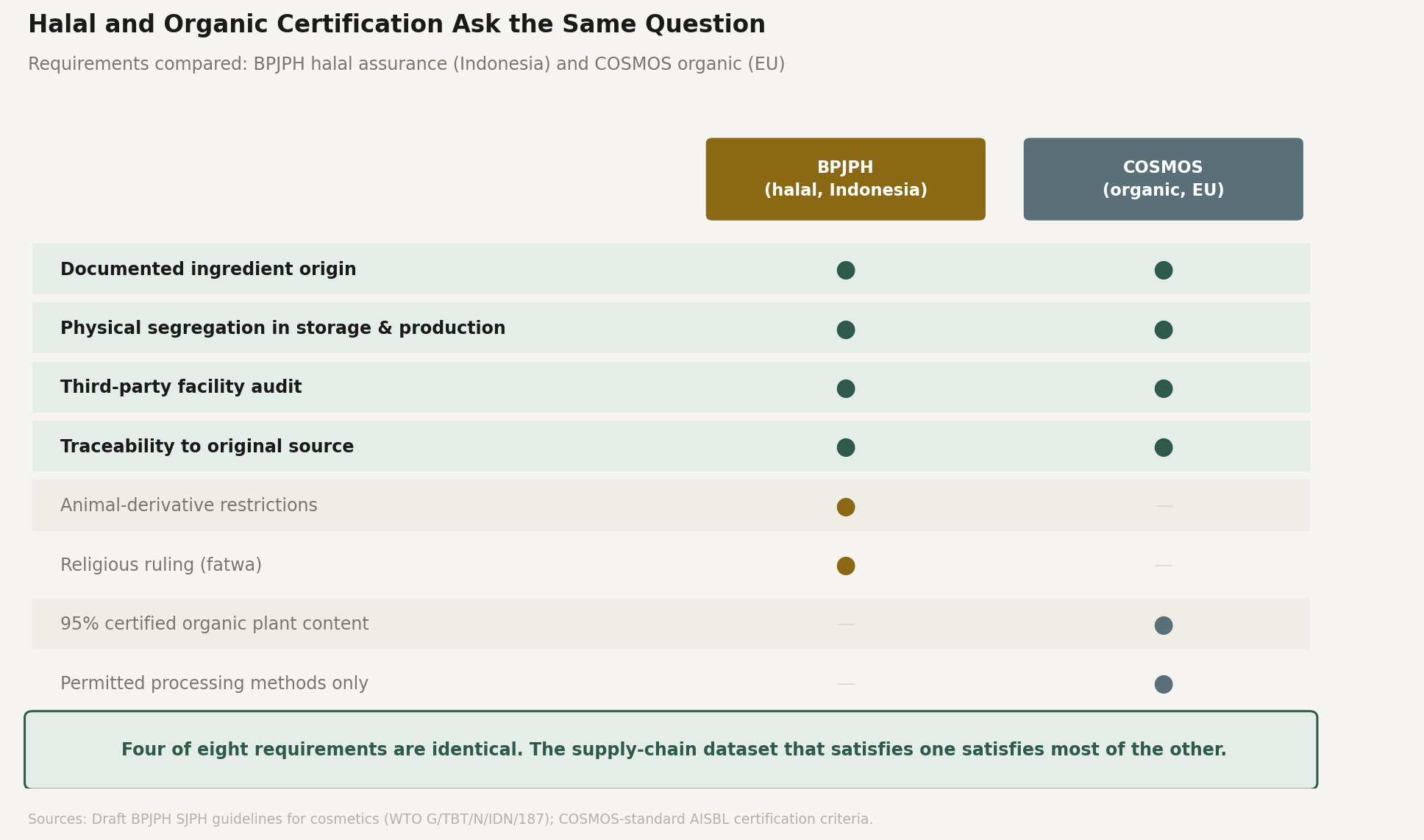Click the BPJPH (halal, Indonesia) column header
Viewport: 1424px width, 840px height.
[x=845, y=179]
